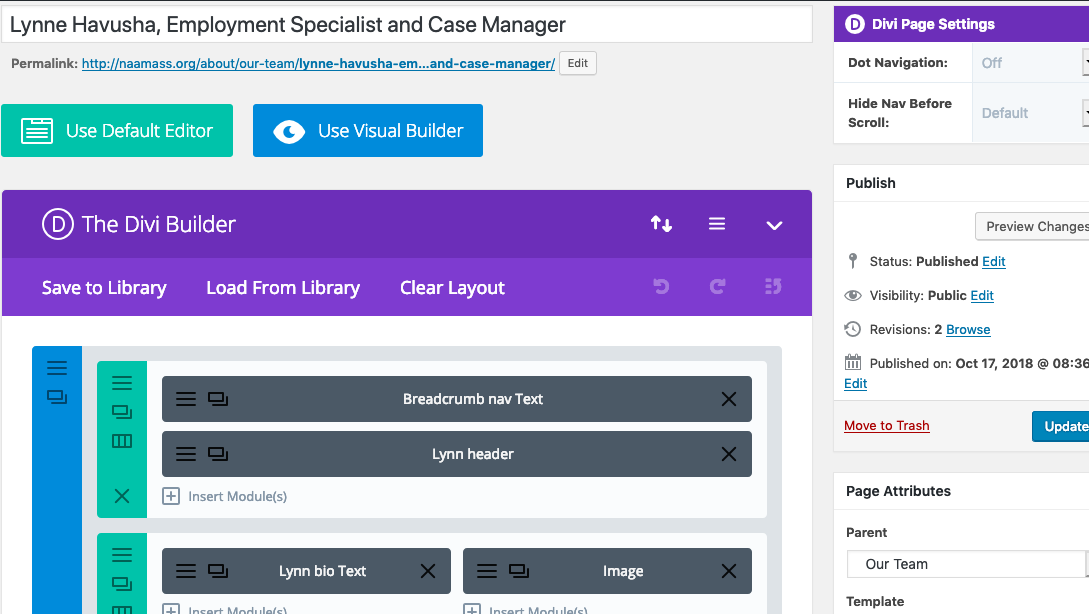Open the Dot Navigation dropdown

coord(1031,63)
